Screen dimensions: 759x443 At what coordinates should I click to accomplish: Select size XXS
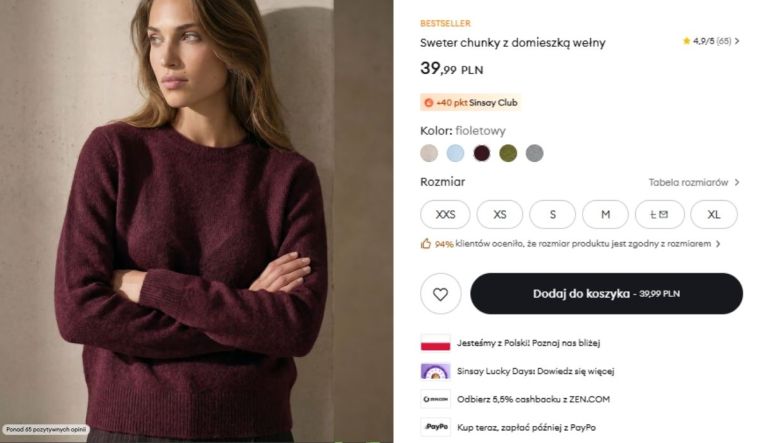click(445, 214)
